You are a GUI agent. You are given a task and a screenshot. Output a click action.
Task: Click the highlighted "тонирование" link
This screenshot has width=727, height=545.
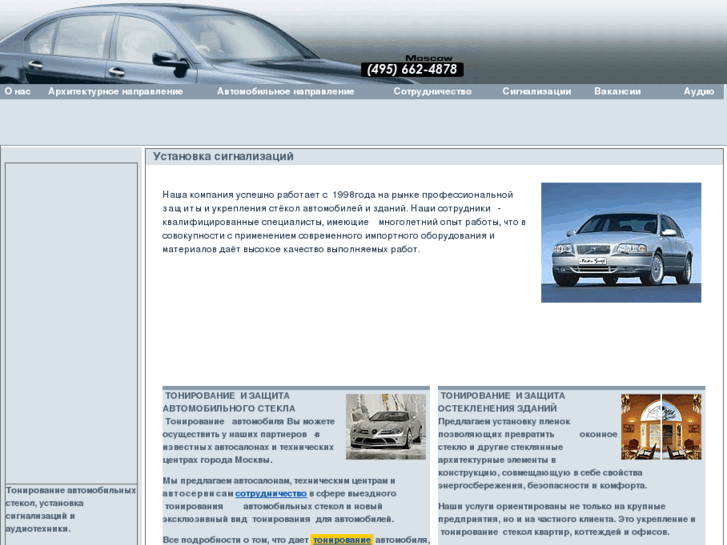pyautogui.click(x=342, y=540)
